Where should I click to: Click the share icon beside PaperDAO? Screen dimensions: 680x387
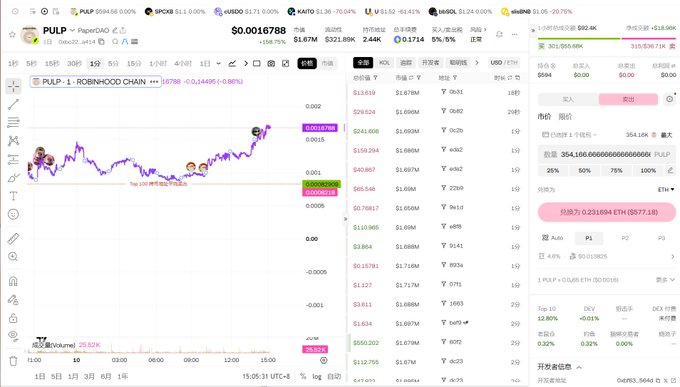[123, 30]
